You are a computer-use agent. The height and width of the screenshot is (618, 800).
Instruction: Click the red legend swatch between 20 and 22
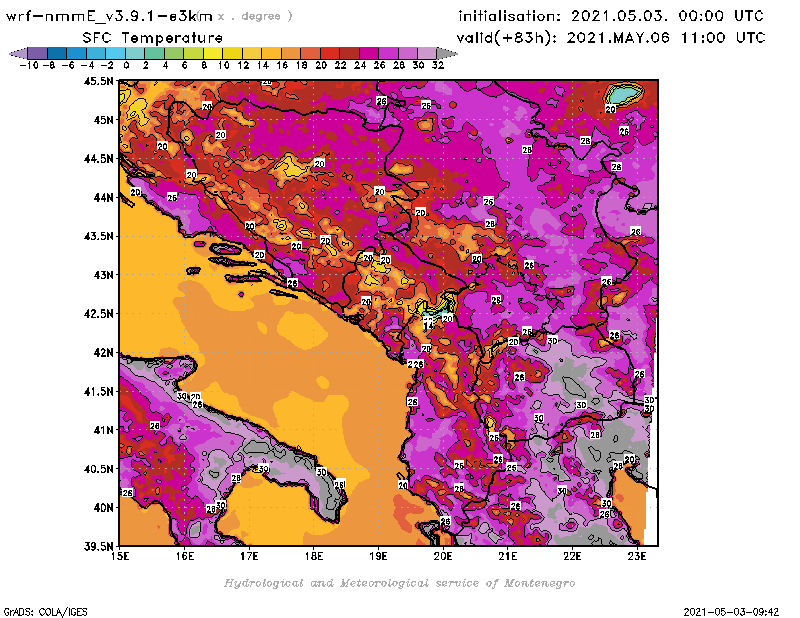tap(330, 53)
